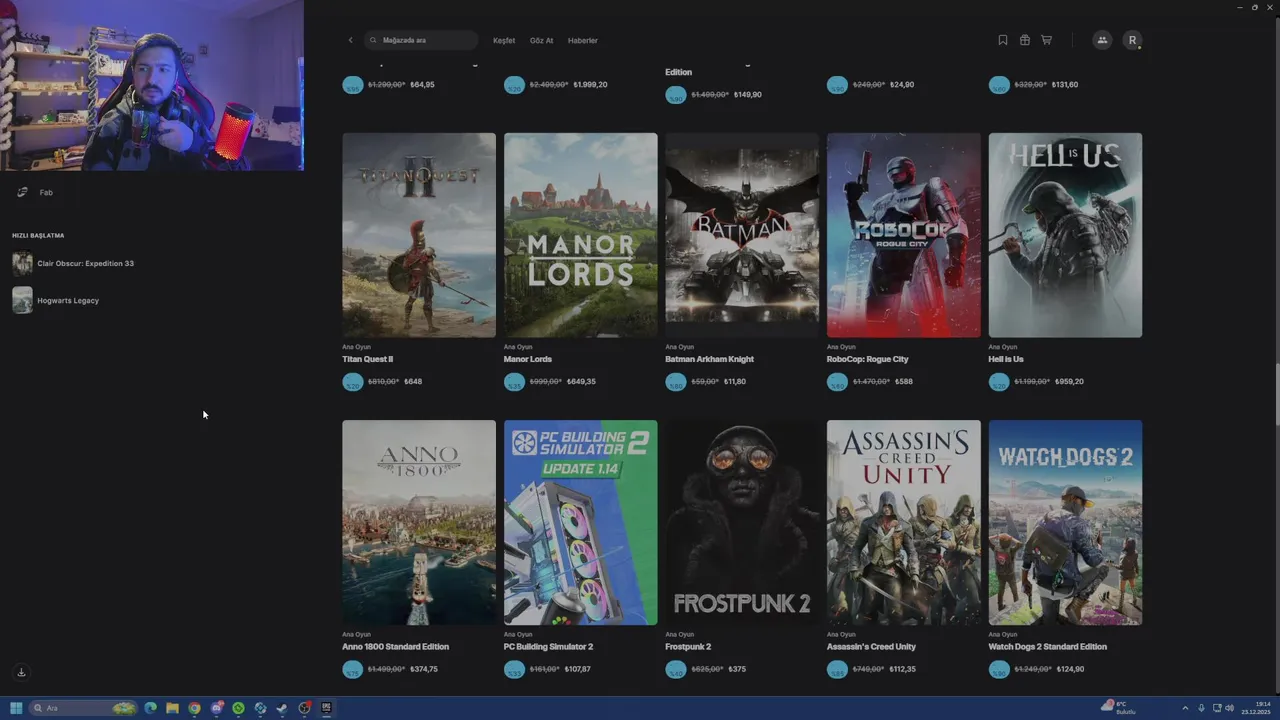This screenshot has height=720, width=1280.
Task: Click the Windows taskbar Ara search box
Action: pos(84,708)
